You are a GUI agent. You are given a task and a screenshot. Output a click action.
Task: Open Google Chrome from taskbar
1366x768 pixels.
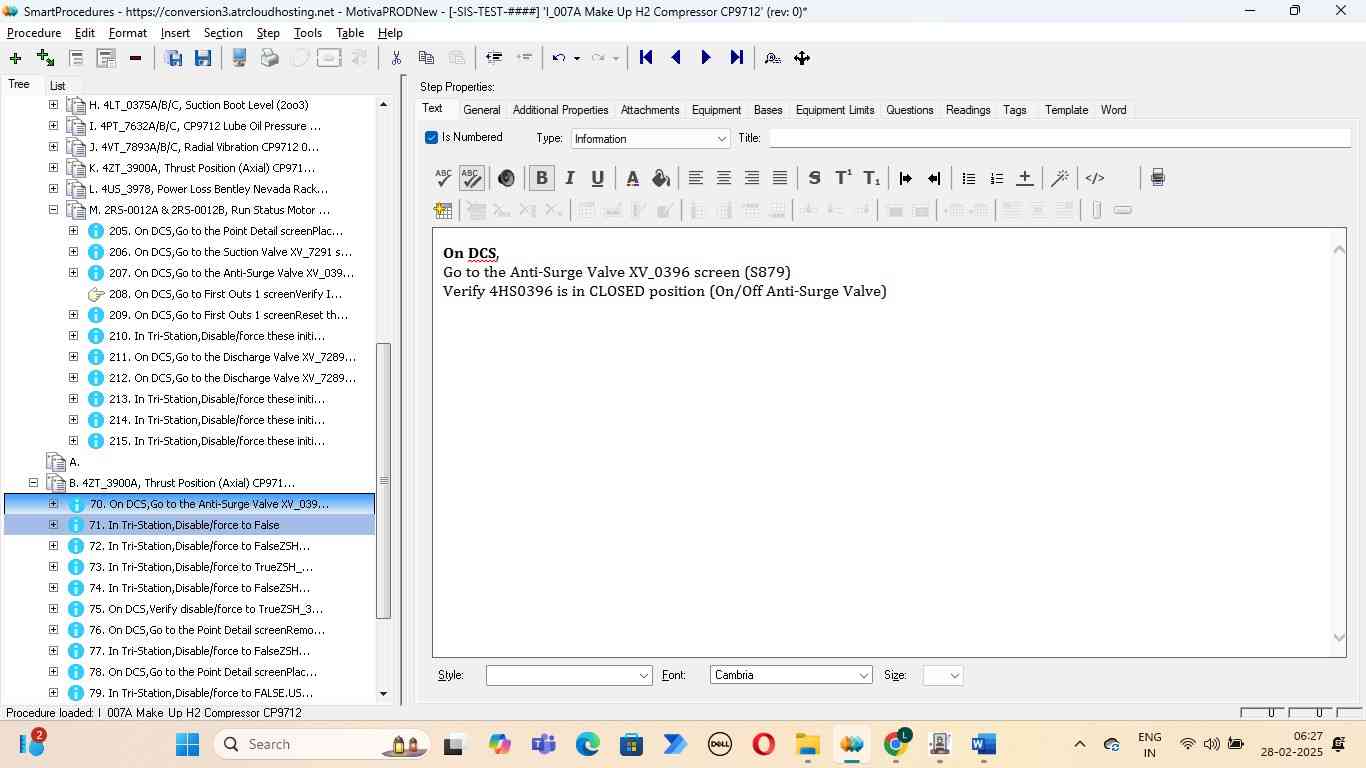pyautogui.click(x=896, y=744)
